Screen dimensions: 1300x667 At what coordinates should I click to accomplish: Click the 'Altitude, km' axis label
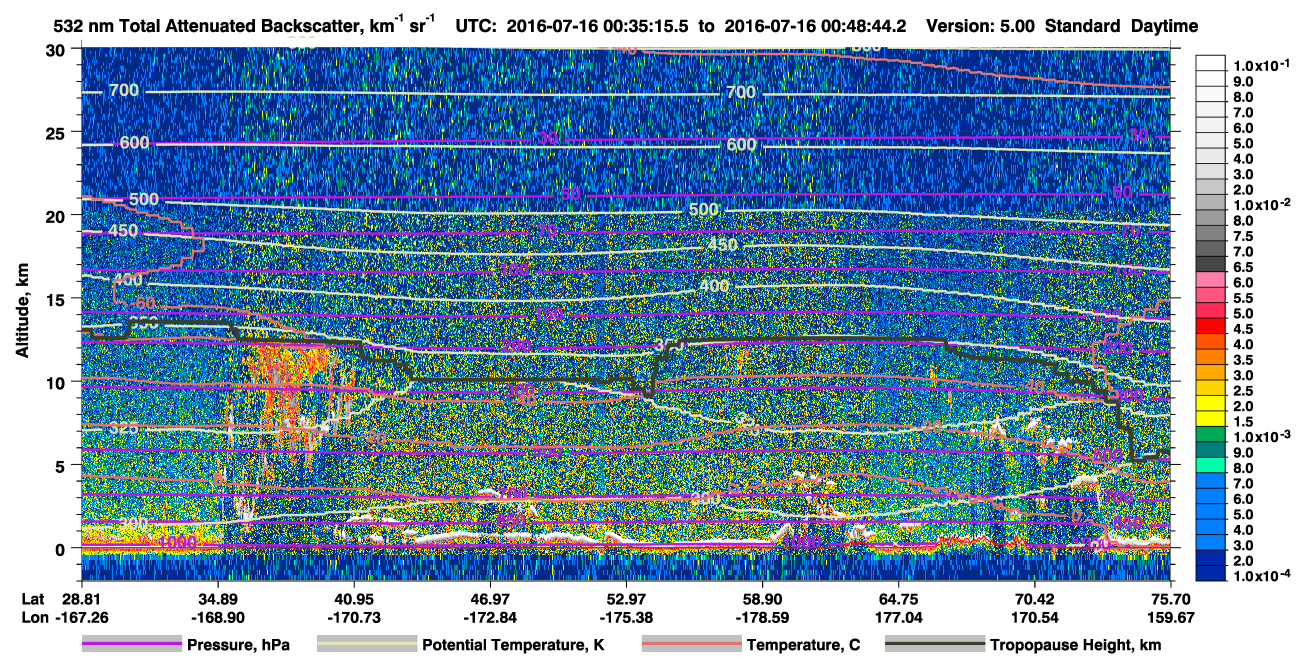(22, 313)
